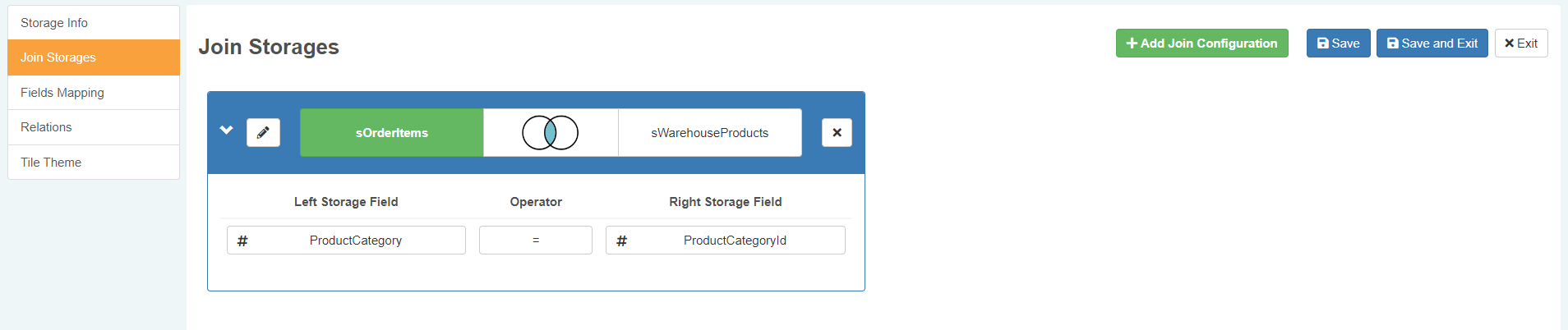The height and width of the screenshot is (330, 1568).
Task: Select Join Storages in the sidebar
Action: click(x=93, y=57)
